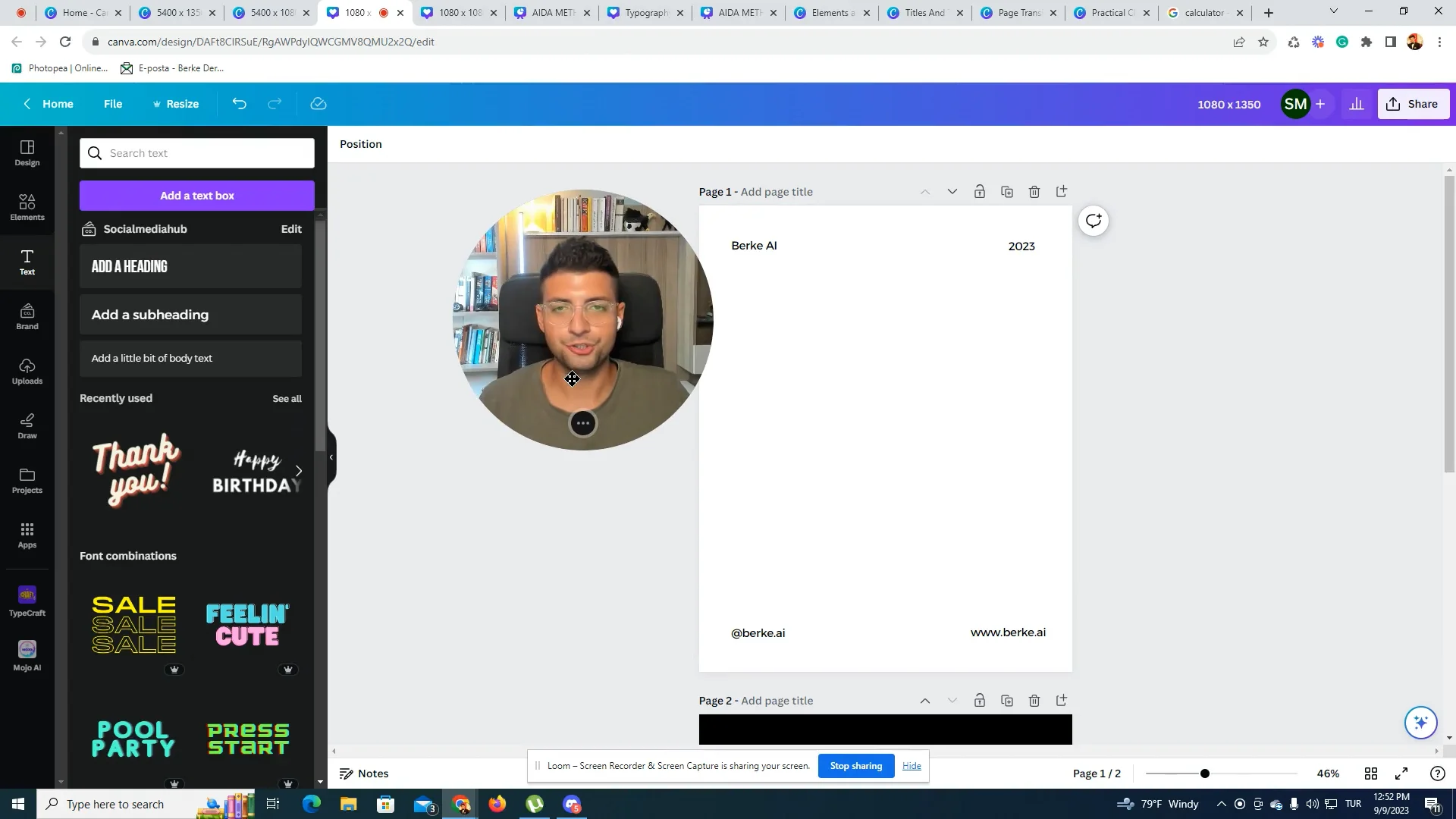Open the Elements panel
1456x819 pixels.
[27, 207]
